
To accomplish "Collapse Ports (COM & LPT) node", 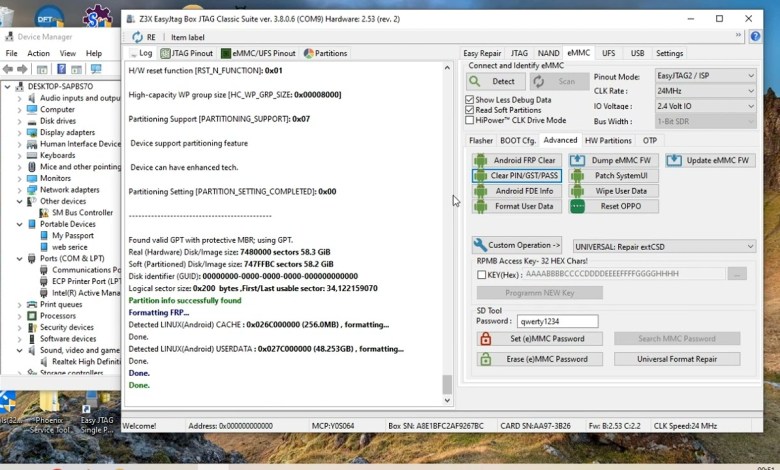I will [19, 259].
